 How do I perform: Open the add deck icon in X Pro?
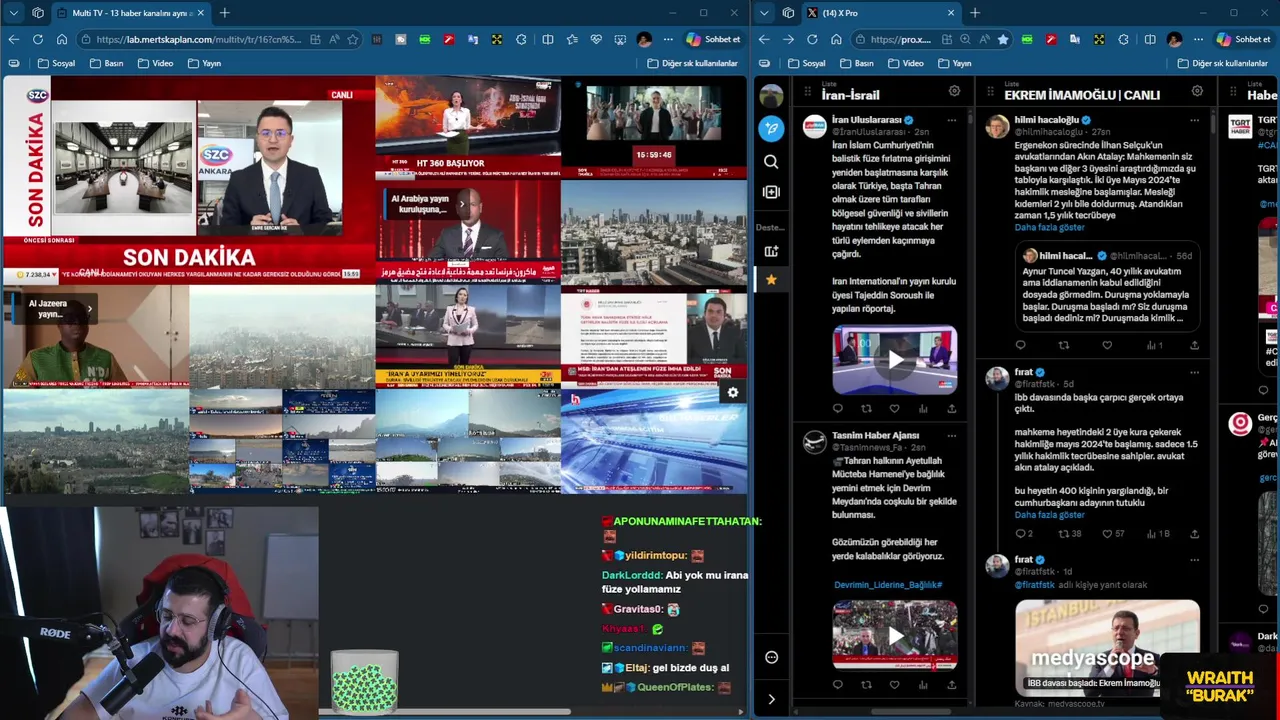[x=771, y=252]
